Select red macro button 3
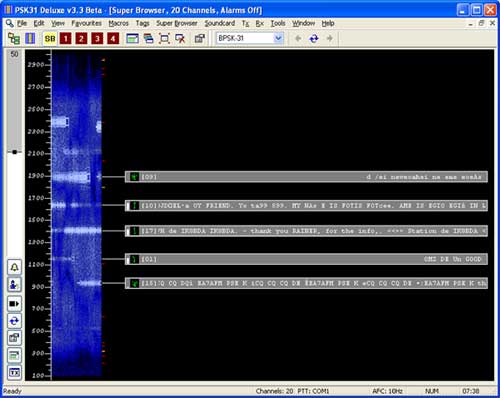 tap(97, 39)
